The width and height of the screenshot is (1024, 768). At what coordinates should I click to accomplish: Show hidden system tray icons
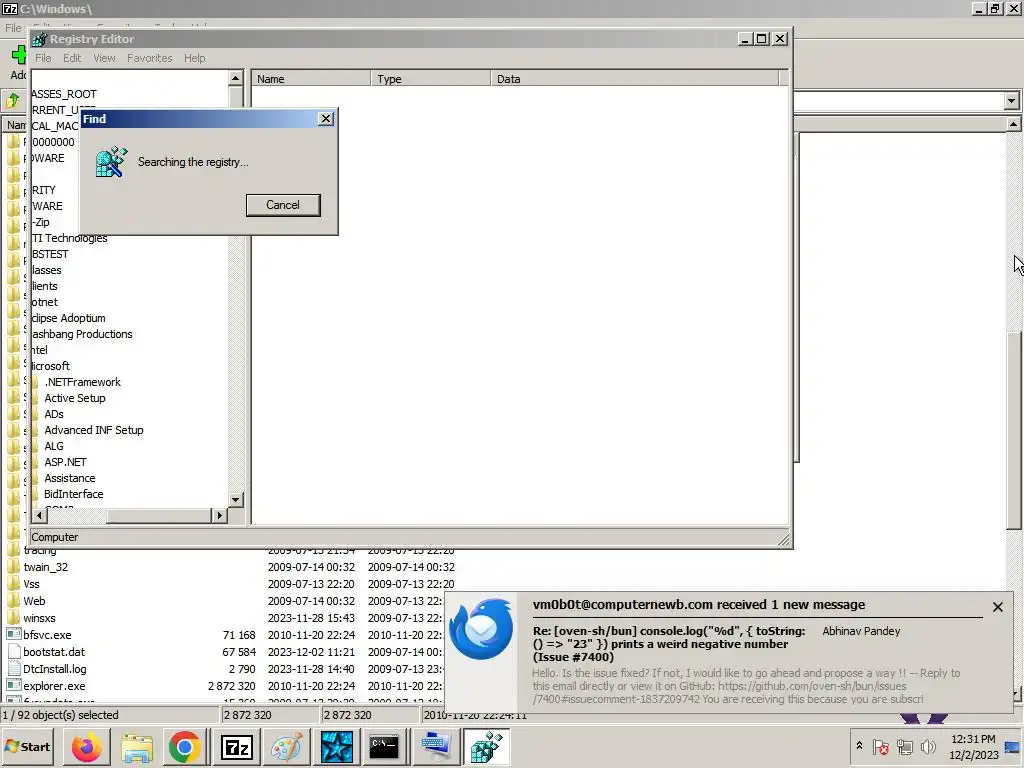pyautogui.click(x=859, y=746)
